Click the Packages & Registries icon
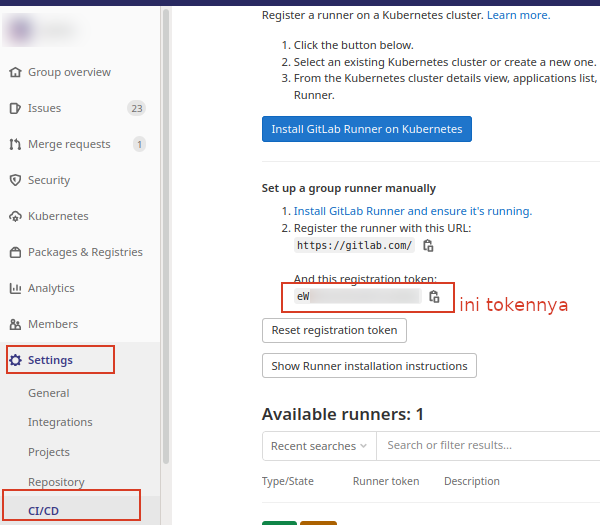 tap(15, 253)
